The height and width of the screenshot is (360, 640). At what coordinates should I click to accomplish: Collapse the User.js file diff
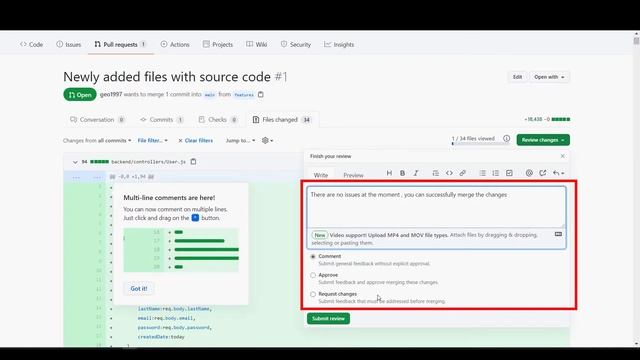tap(75, 162)
